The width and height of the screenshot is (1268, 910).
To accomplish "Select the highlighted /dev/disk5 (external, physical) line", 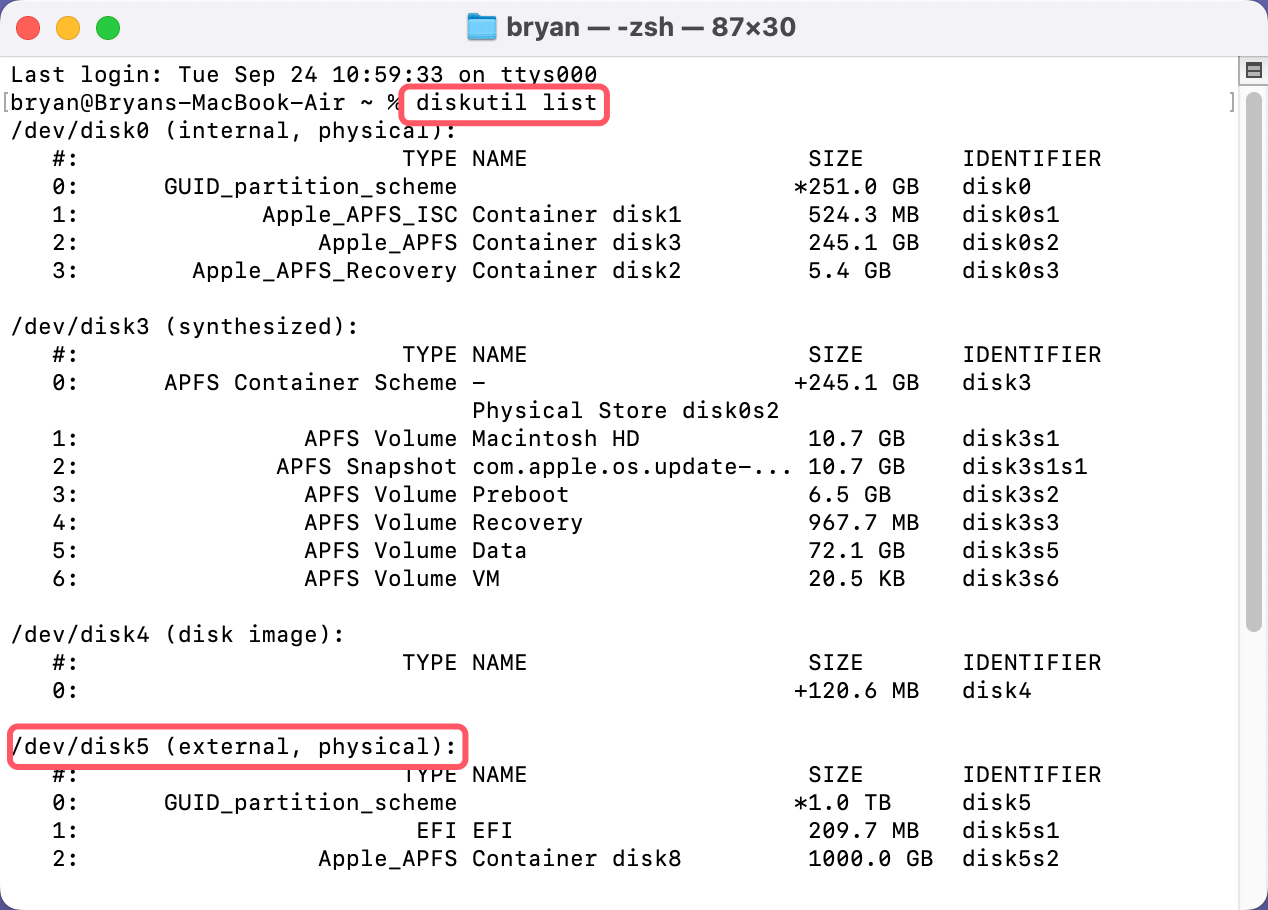I will click(x=236, y=746).
